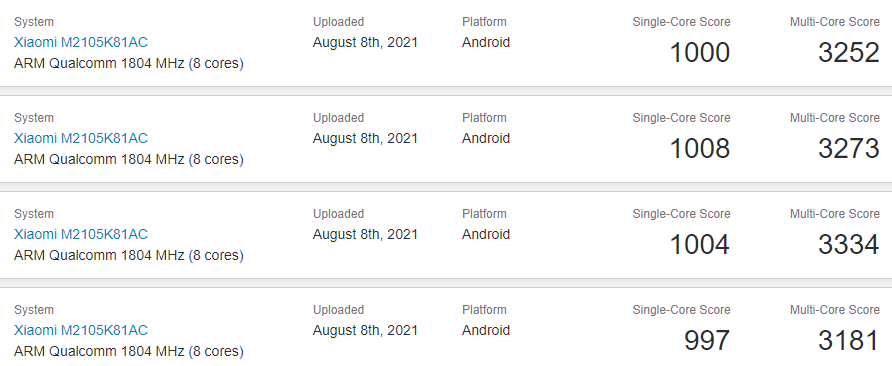The height and width of the screenshot is (366, 892).
Task: Click the multi-core score value 3273
Action: (x=849, y=149)
